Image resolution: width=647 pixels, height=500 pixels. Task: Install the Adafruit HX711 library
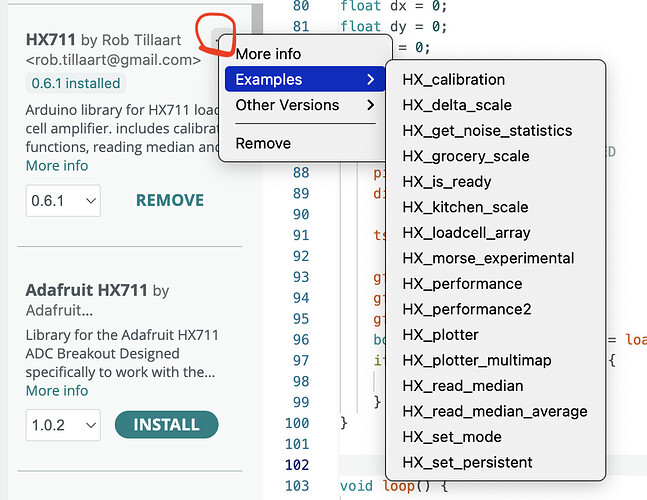[166, 425]
